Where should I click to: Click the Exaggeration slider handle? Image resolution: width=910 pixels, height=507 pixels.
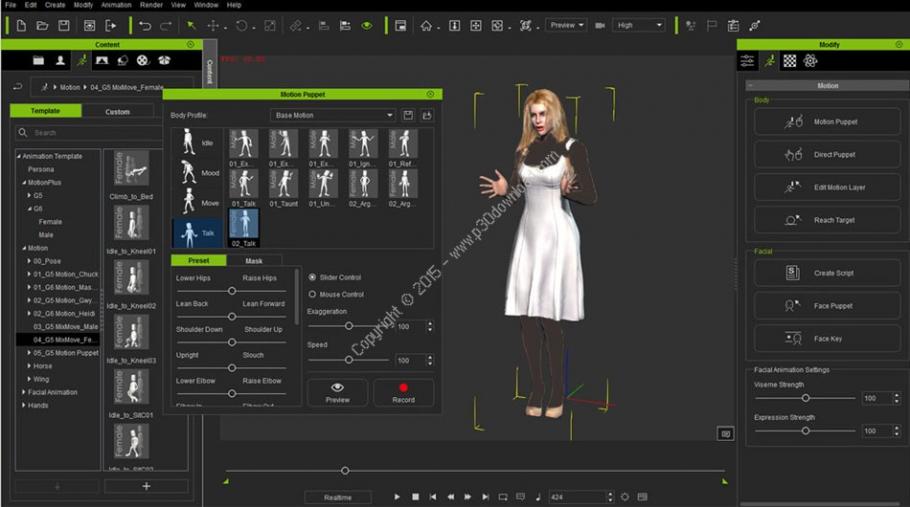[348, 326]
